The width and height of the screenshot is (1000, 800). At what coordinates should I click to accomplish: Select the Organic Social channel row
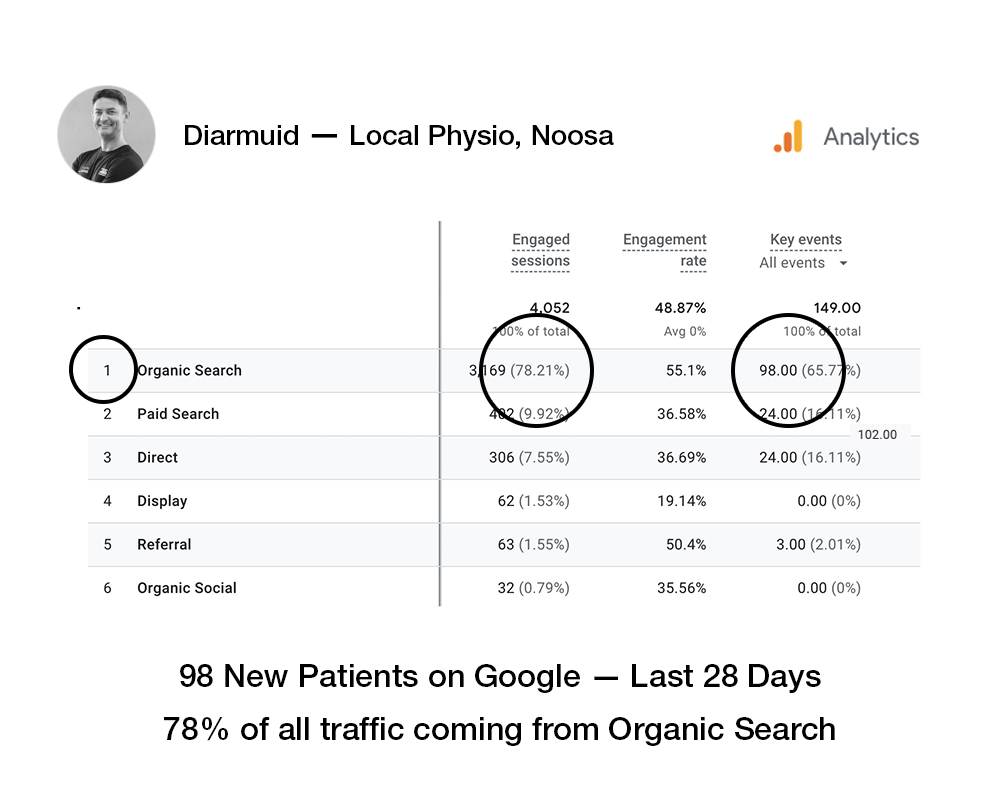click(187, 588)
